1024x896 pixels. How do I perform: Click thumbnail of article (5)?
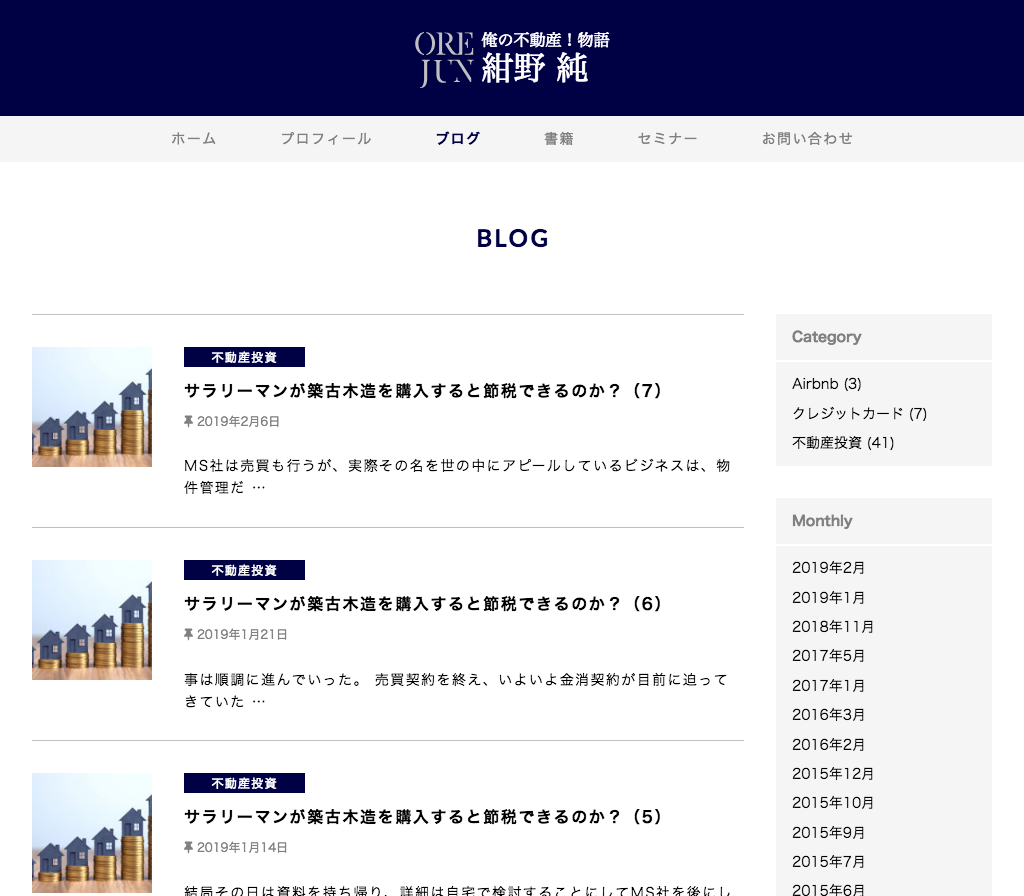tap(92, 833)
